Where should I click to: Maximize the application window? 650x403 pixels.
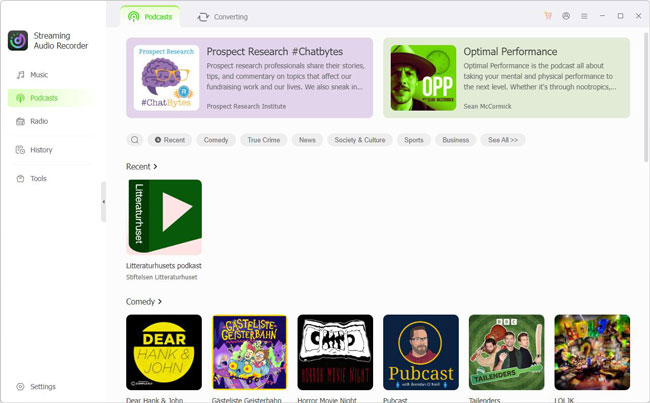[621, 16]
